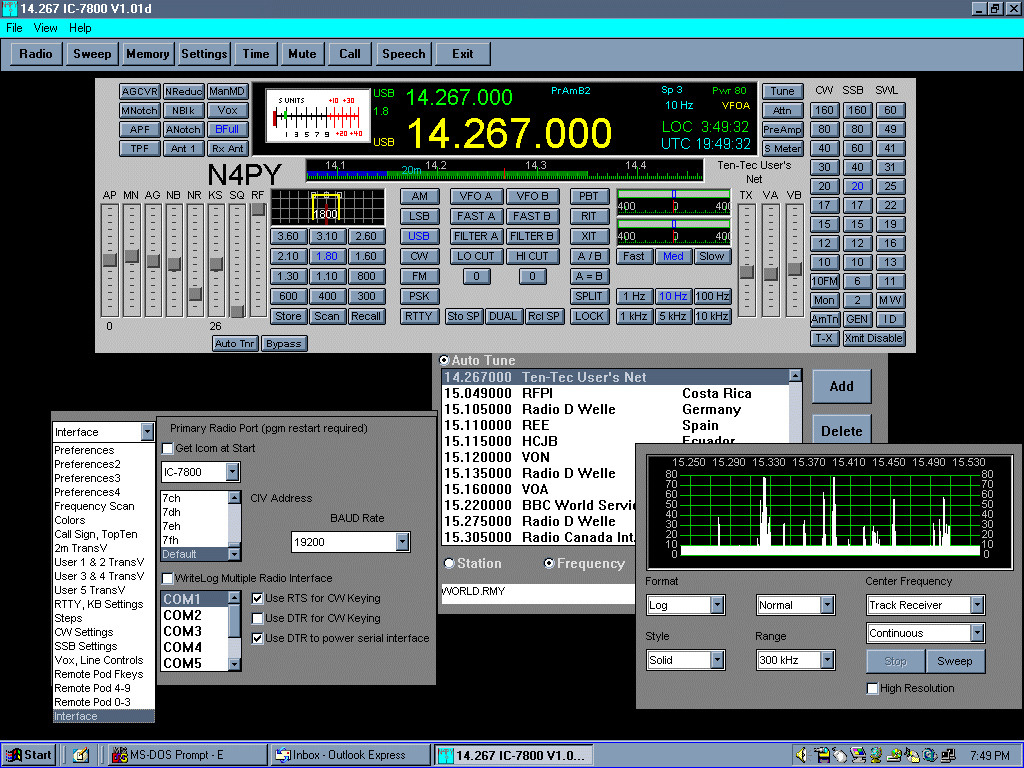The height and width of the screenshot is (768, 1024).
Task: Toggle the Vox button
Action: tap(227, 110)
